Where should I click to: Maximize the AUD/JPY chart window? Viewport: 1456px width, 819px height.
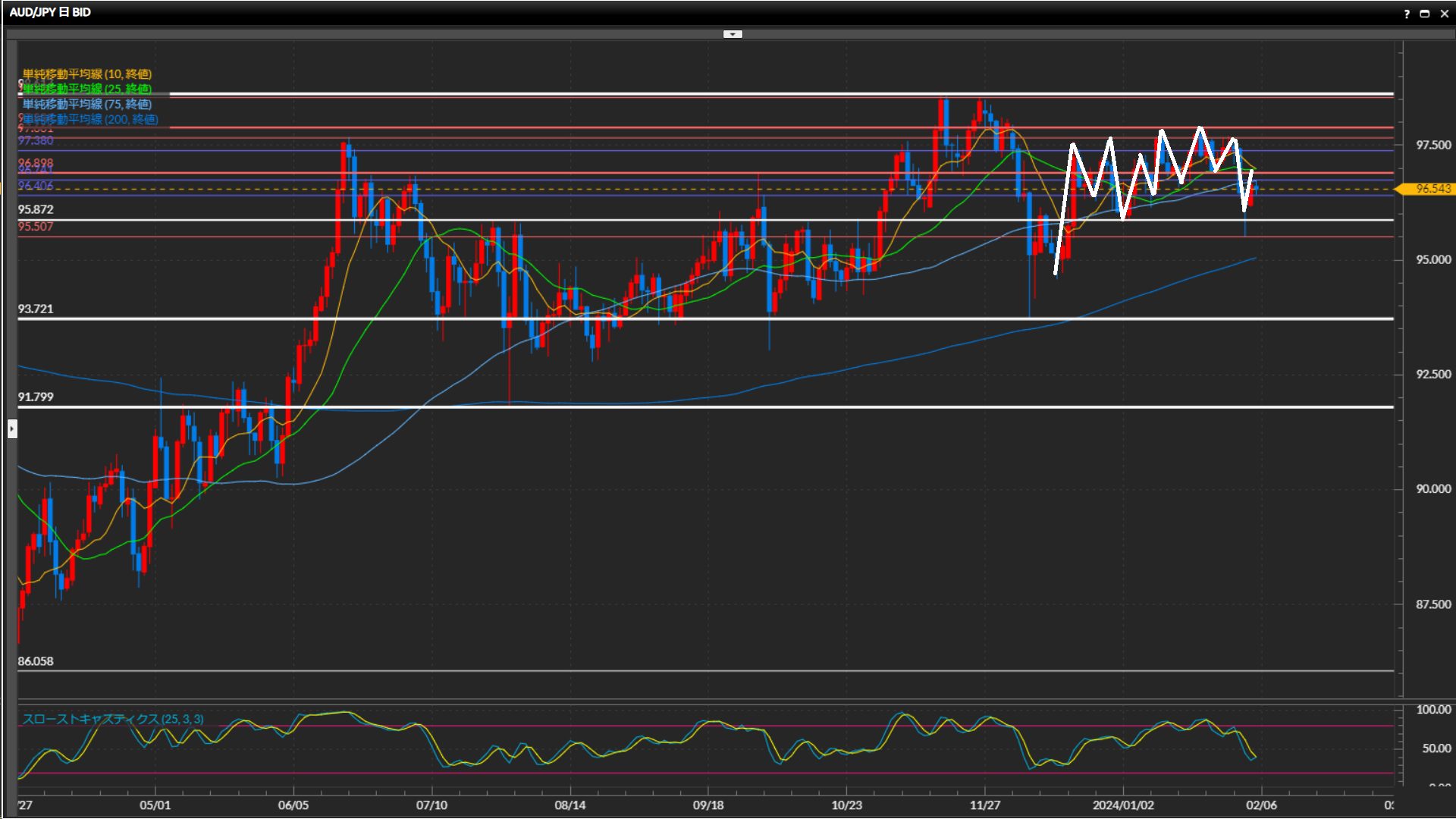(x=1425, y=14)
